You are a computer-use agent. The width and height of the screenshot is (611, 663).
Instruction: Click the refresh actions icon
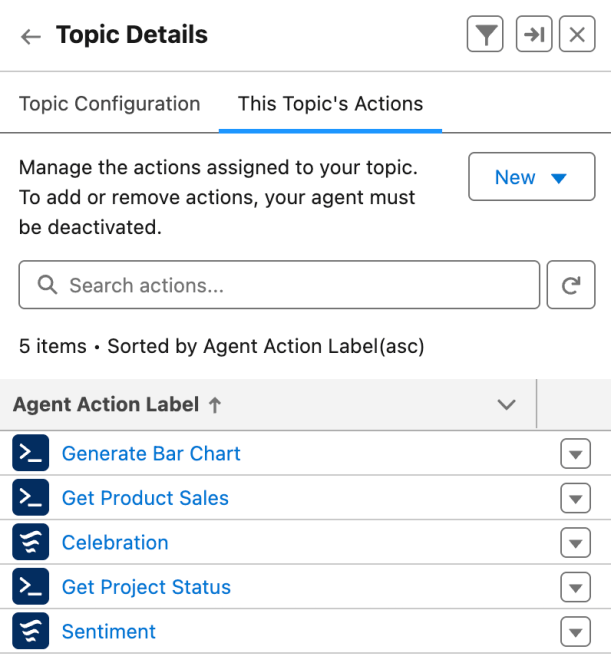(571, 286)
